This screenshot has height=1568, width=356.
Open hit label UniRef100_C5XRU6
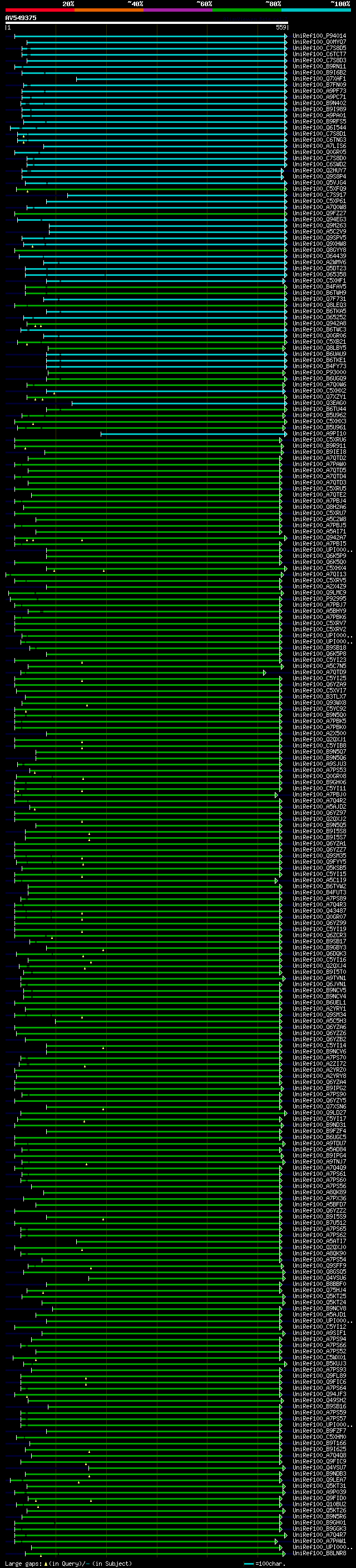pos(319,439)
